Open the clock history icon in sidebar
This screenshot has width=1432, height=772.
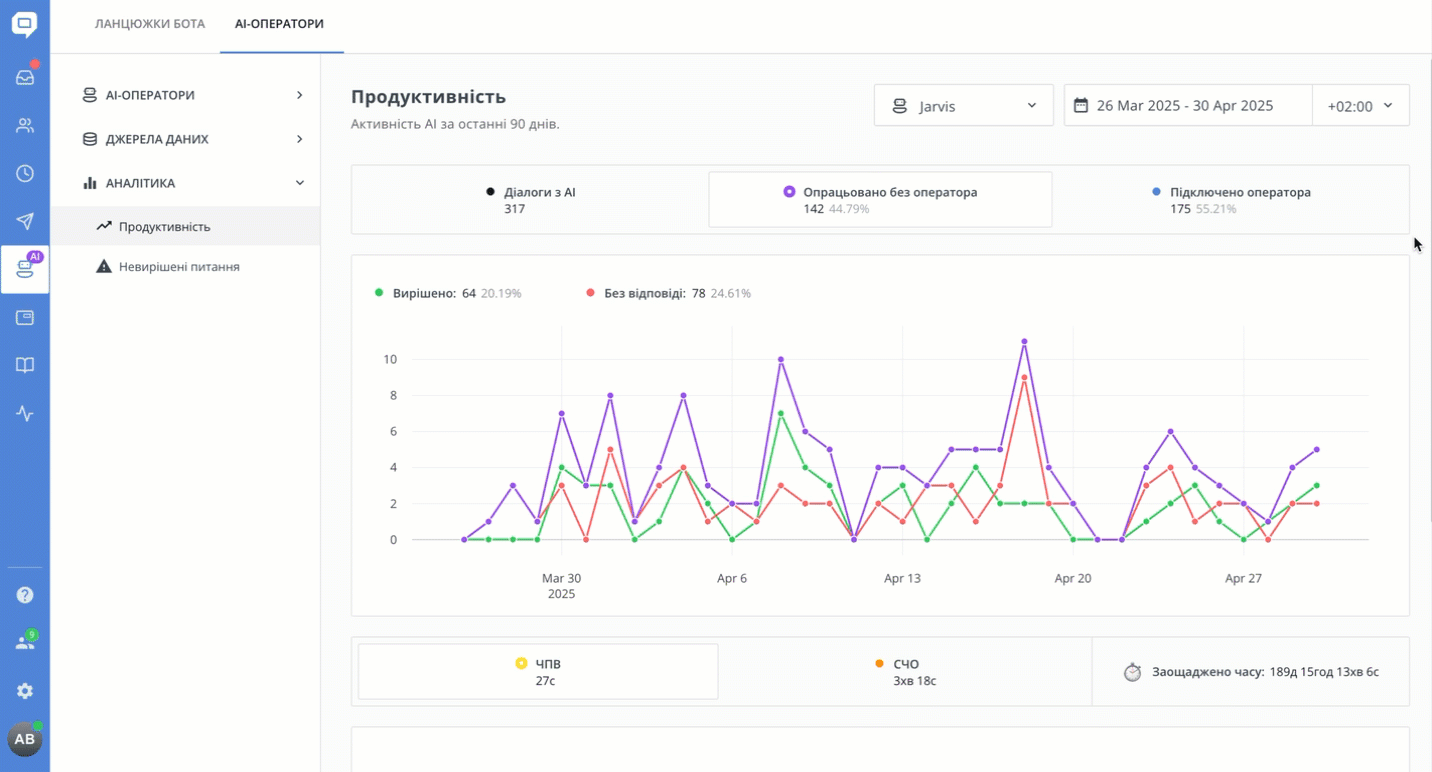(x=25, y=174)
